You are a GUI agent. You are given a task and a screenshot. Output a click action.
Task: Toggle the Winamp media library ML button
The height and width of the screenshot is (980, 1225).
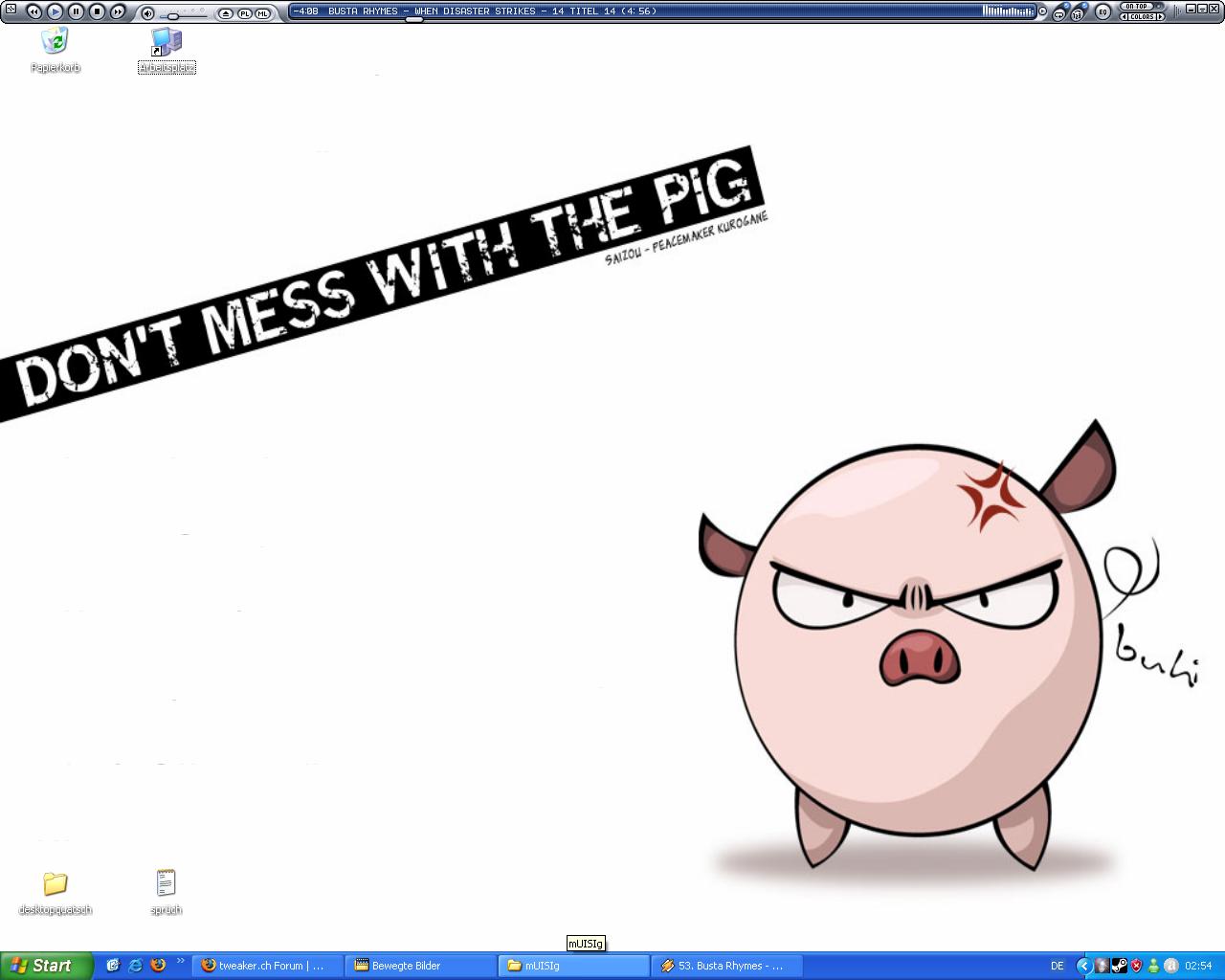click(262, 13)
